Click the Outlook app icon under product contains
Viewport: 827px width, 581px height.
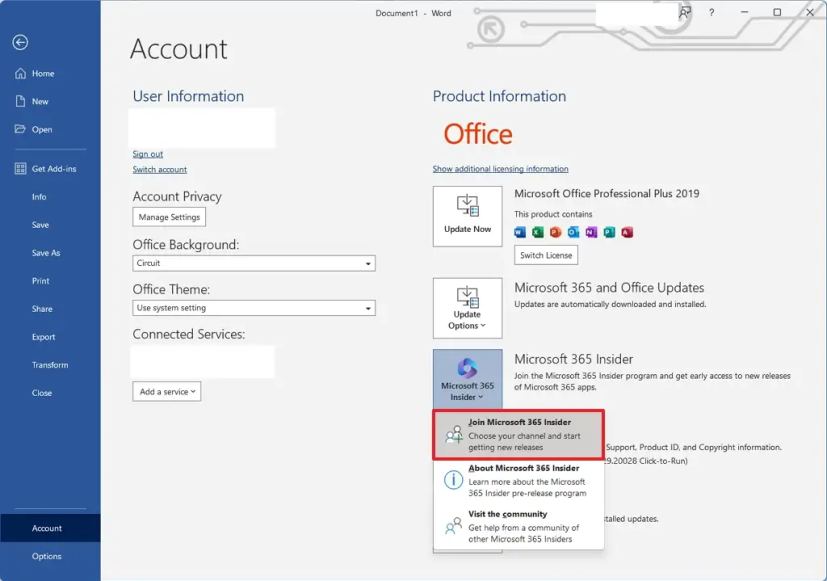(573, 232)
